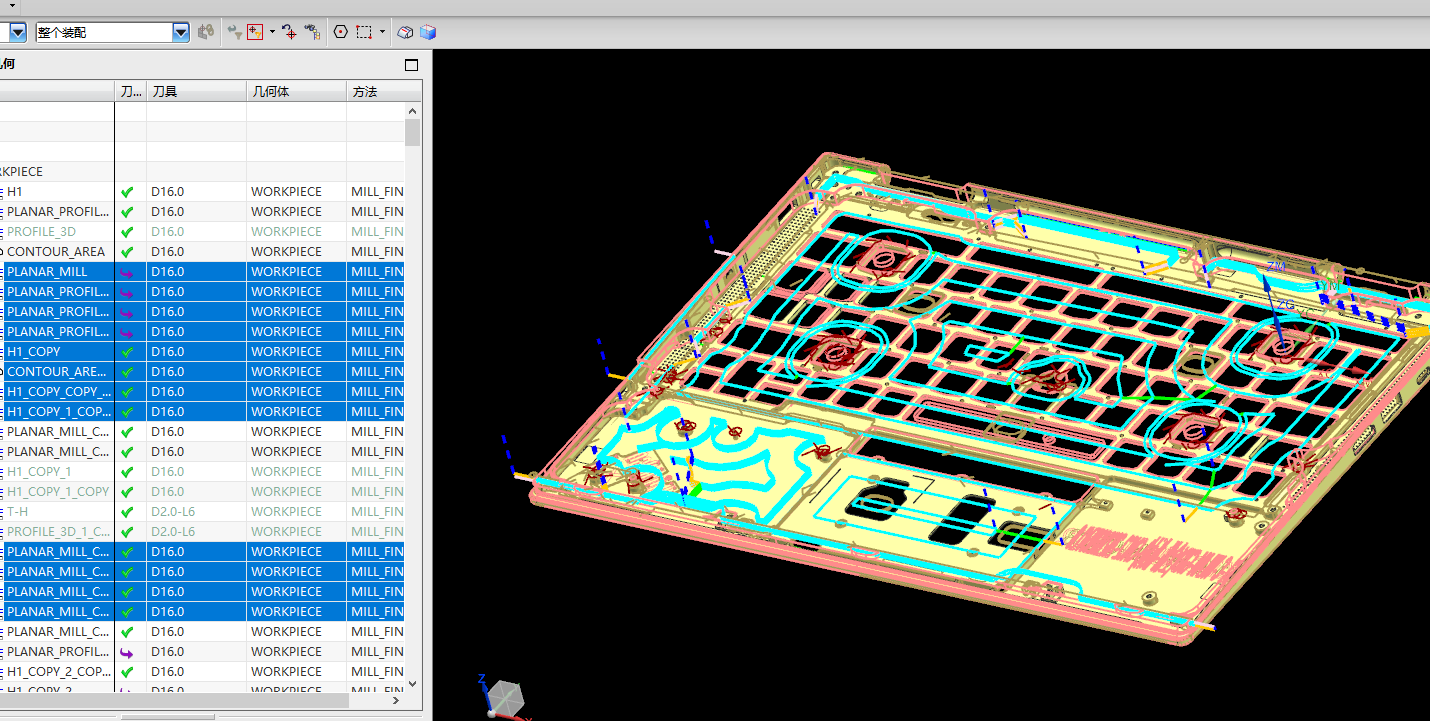Screen dimensions: 1430x721
Task: Click the checkmark in the H1_COPY_2_COP... row
Action: [127, 671]
